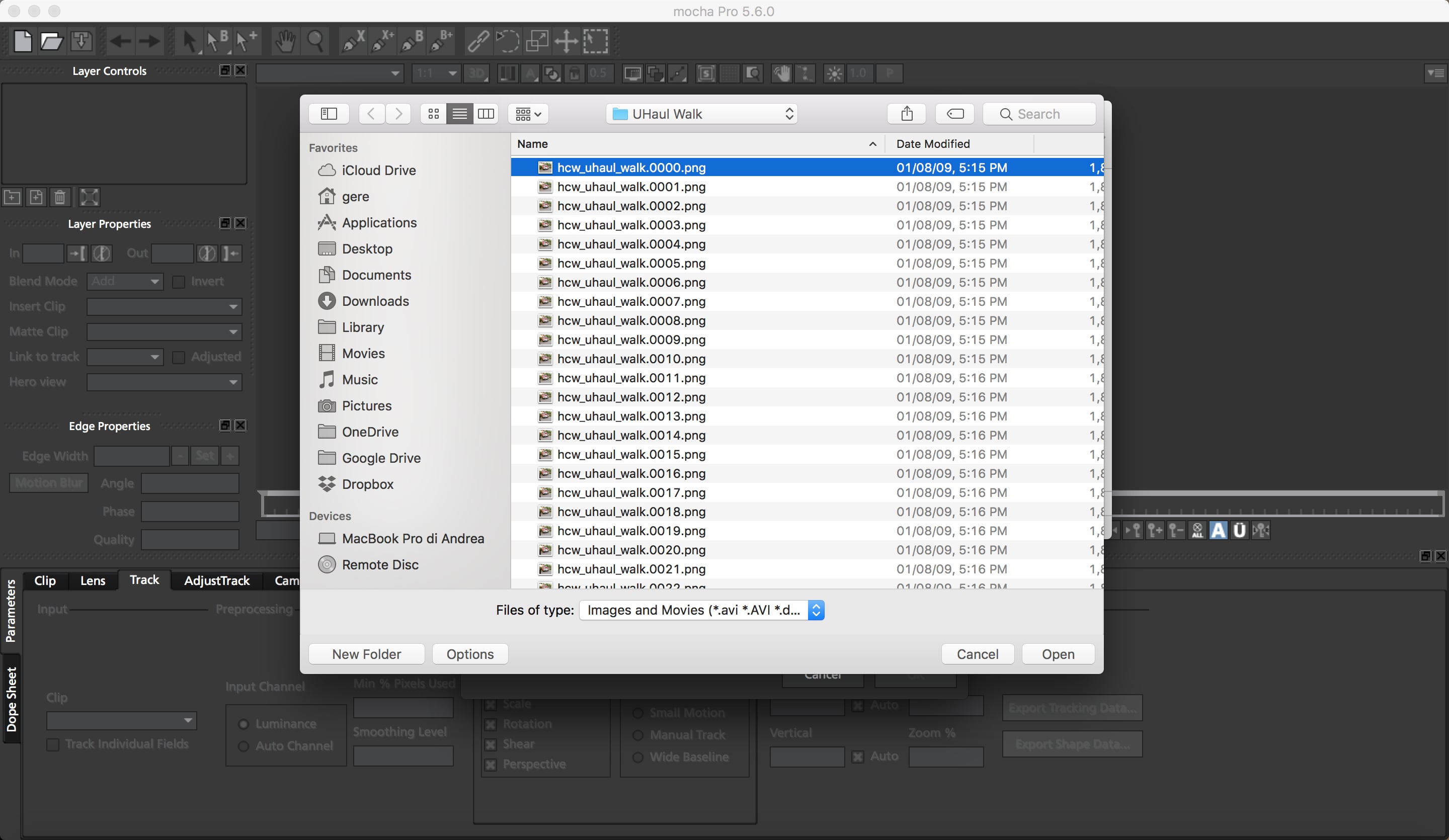This screenshot has height=840, width=1449.
Task: Switch file dialog to icon view
Action: 434,114
